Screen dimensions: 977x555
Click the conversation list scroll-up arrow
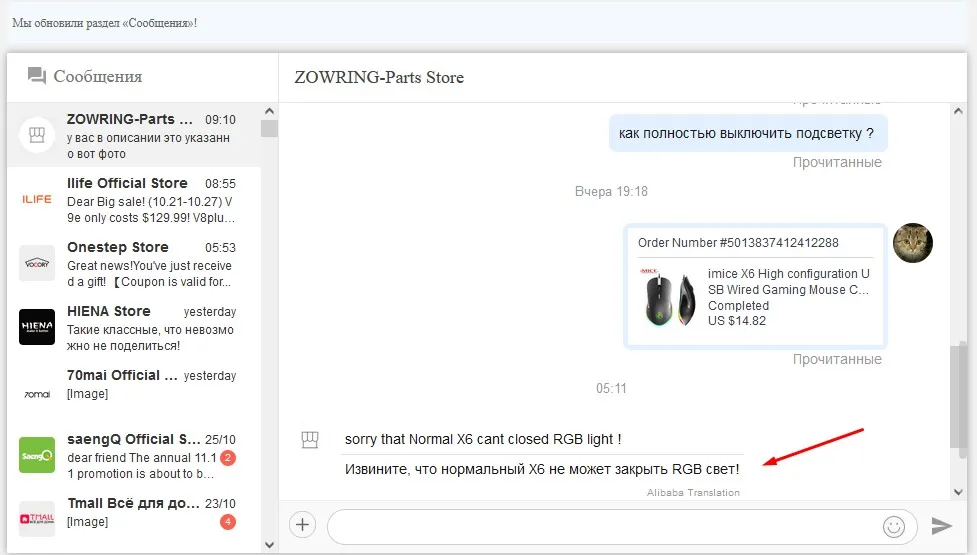[269, 111]
